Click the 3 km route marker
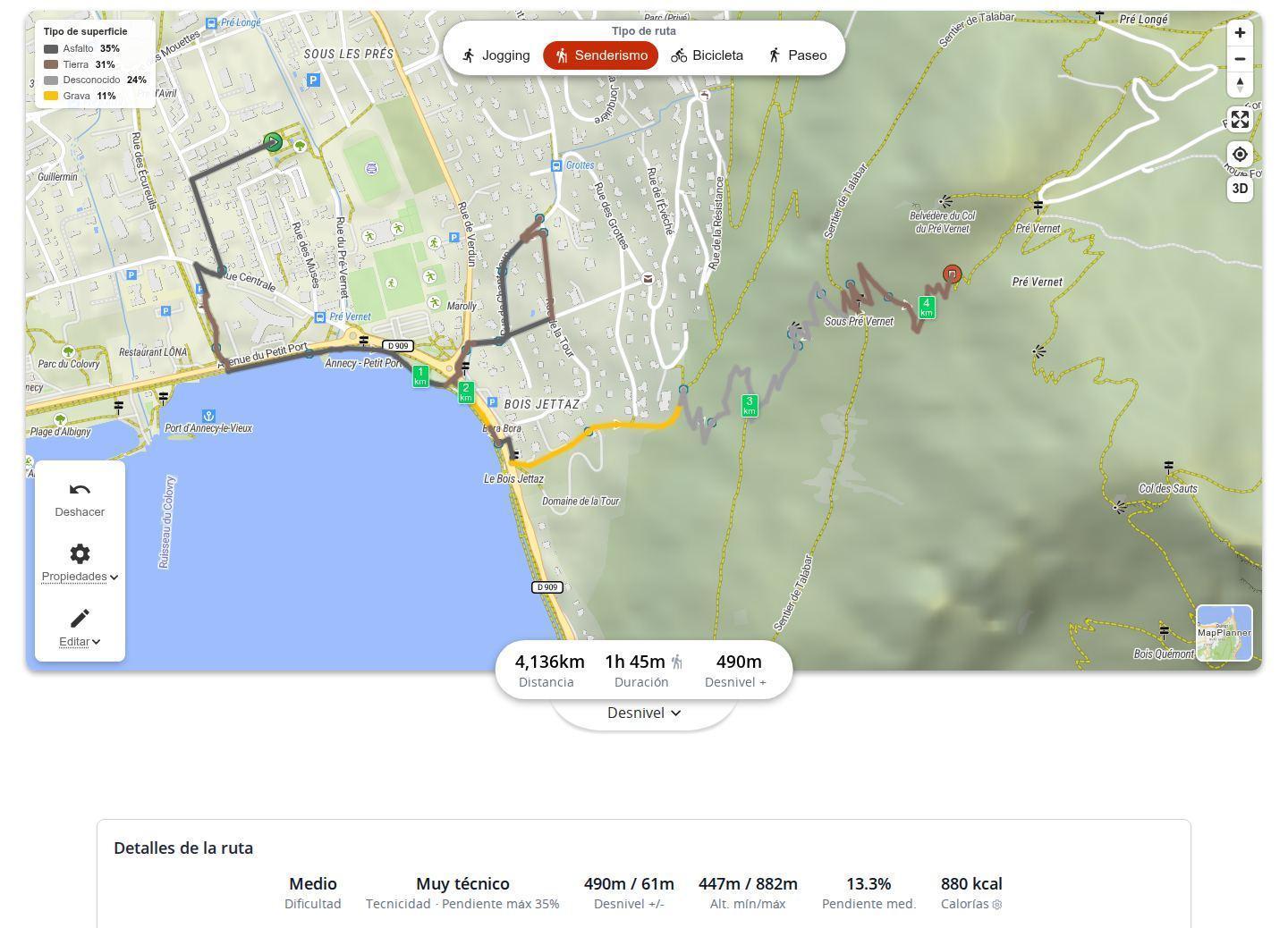Viewport: 1288px width, 928px height. point(750,406)
